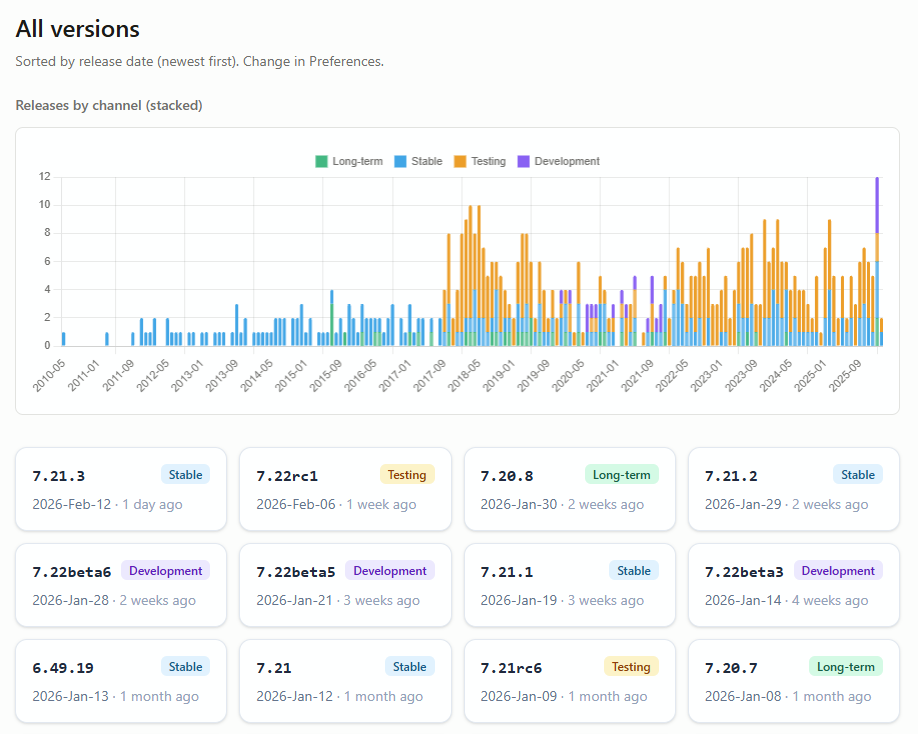Click the Stable badge on 7.21.3
The image size is (918, 734).
click(186, 475)
